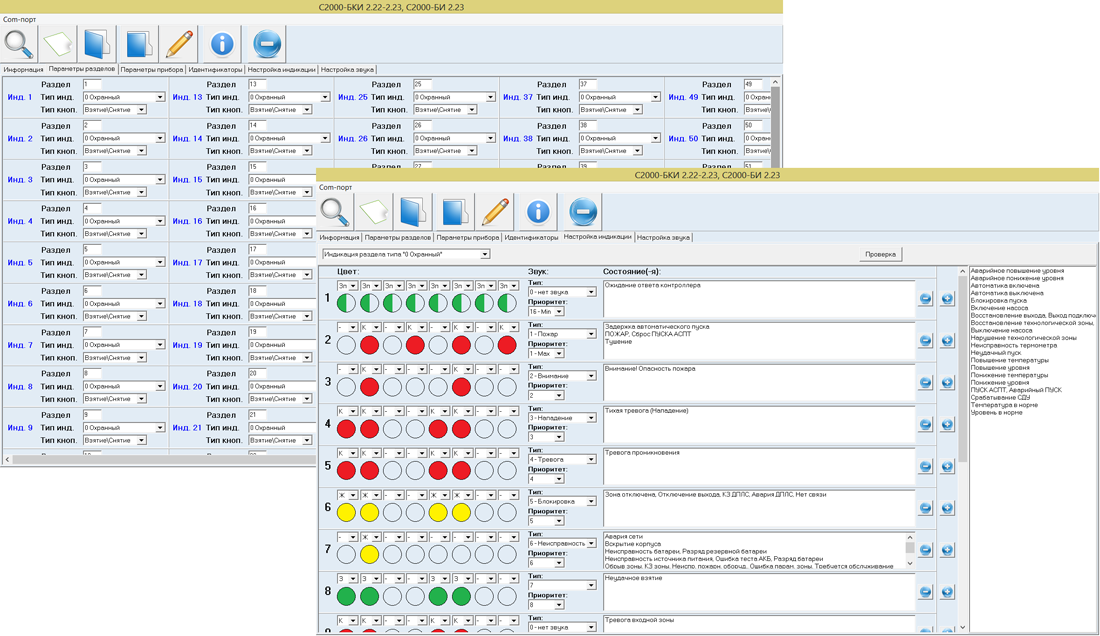This screenshot has width=1100, height=636.
Task: Open Тип инд. dropdown for Инд. 1
Action: (160, 98)
